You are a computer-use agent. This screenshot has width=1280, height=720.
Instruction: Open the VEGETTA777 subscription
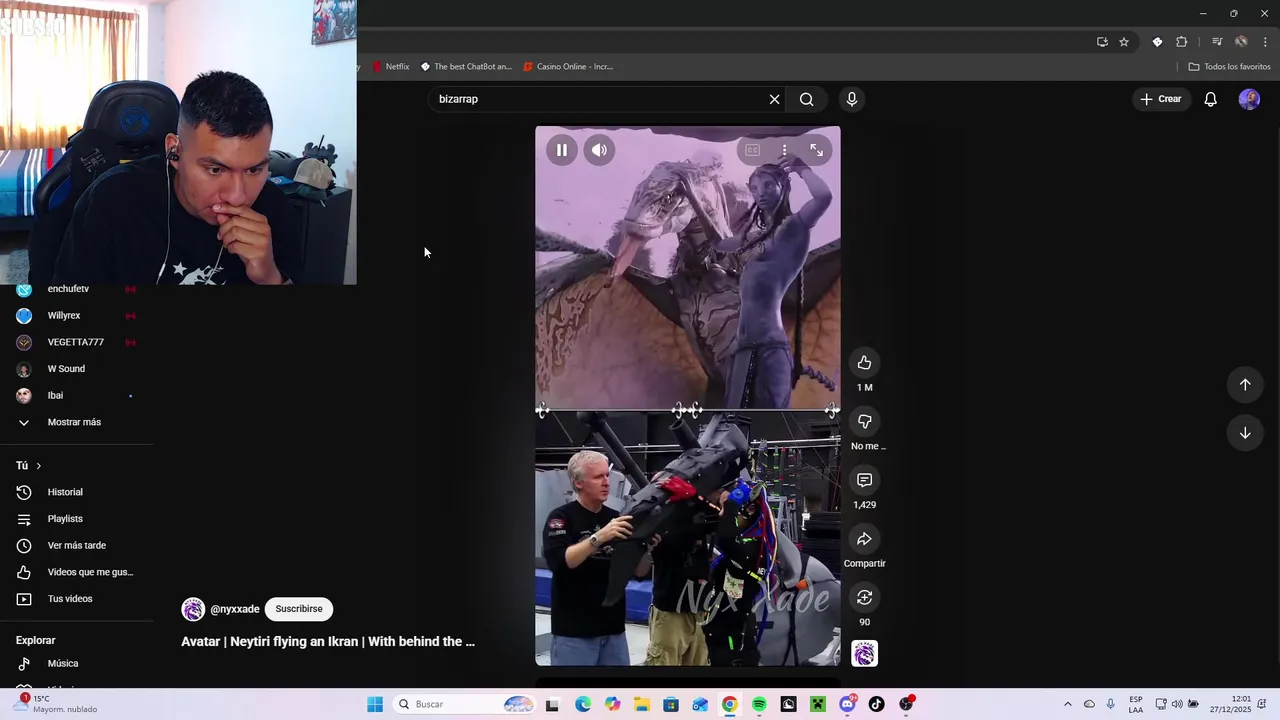tap(76, 342)
